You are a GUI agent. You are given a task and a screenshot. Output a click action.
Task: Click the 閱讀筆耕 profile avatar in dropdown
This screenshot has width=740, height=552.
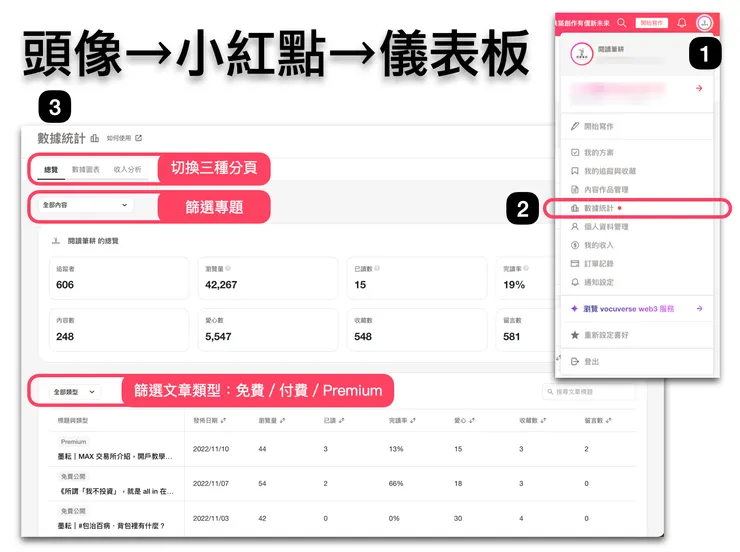click(x=581, y=54)
